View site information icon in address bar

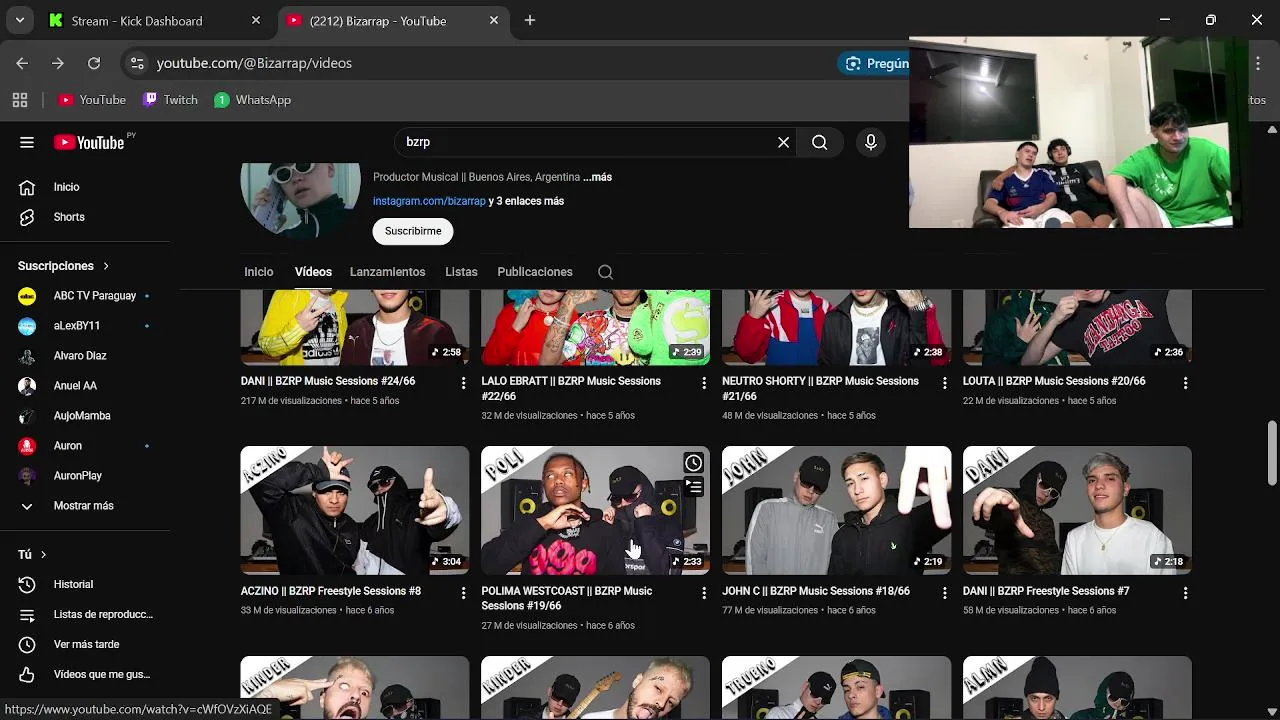point(137,63)
